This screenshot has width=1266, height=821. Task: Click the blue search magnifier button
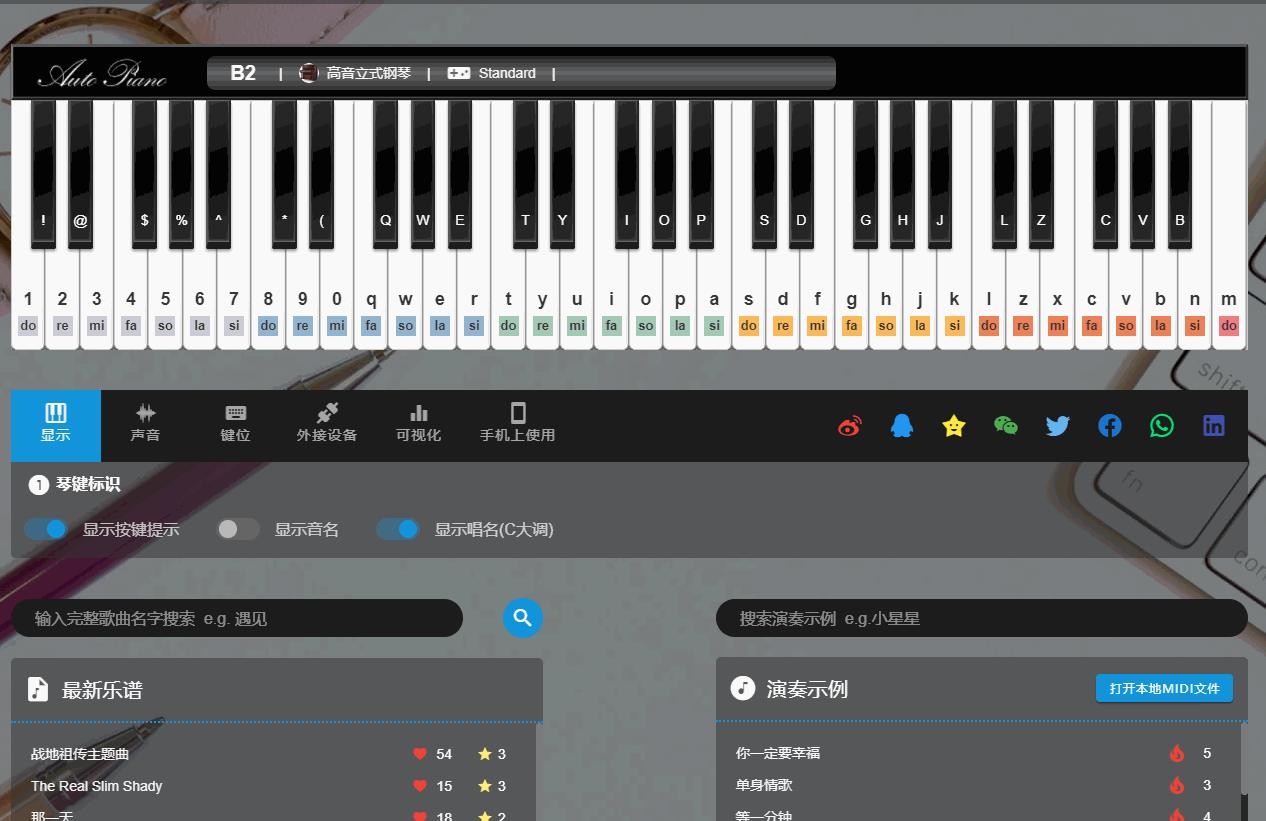(522, 618)
